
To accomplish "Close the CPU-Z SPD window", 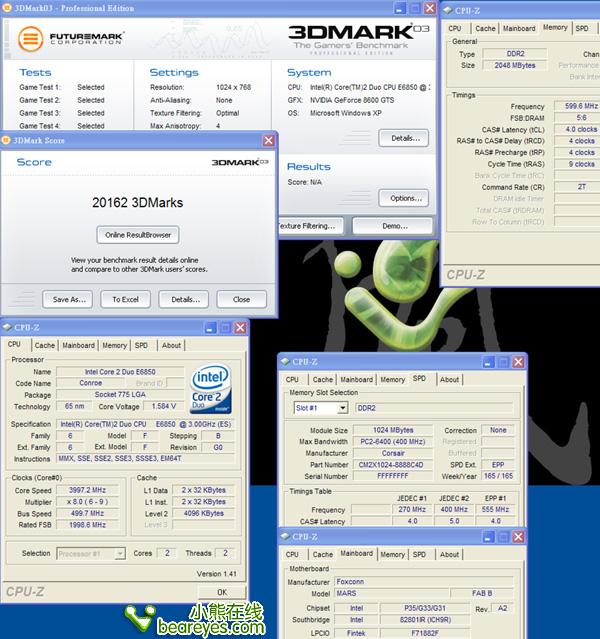I will tap(518, 362).
